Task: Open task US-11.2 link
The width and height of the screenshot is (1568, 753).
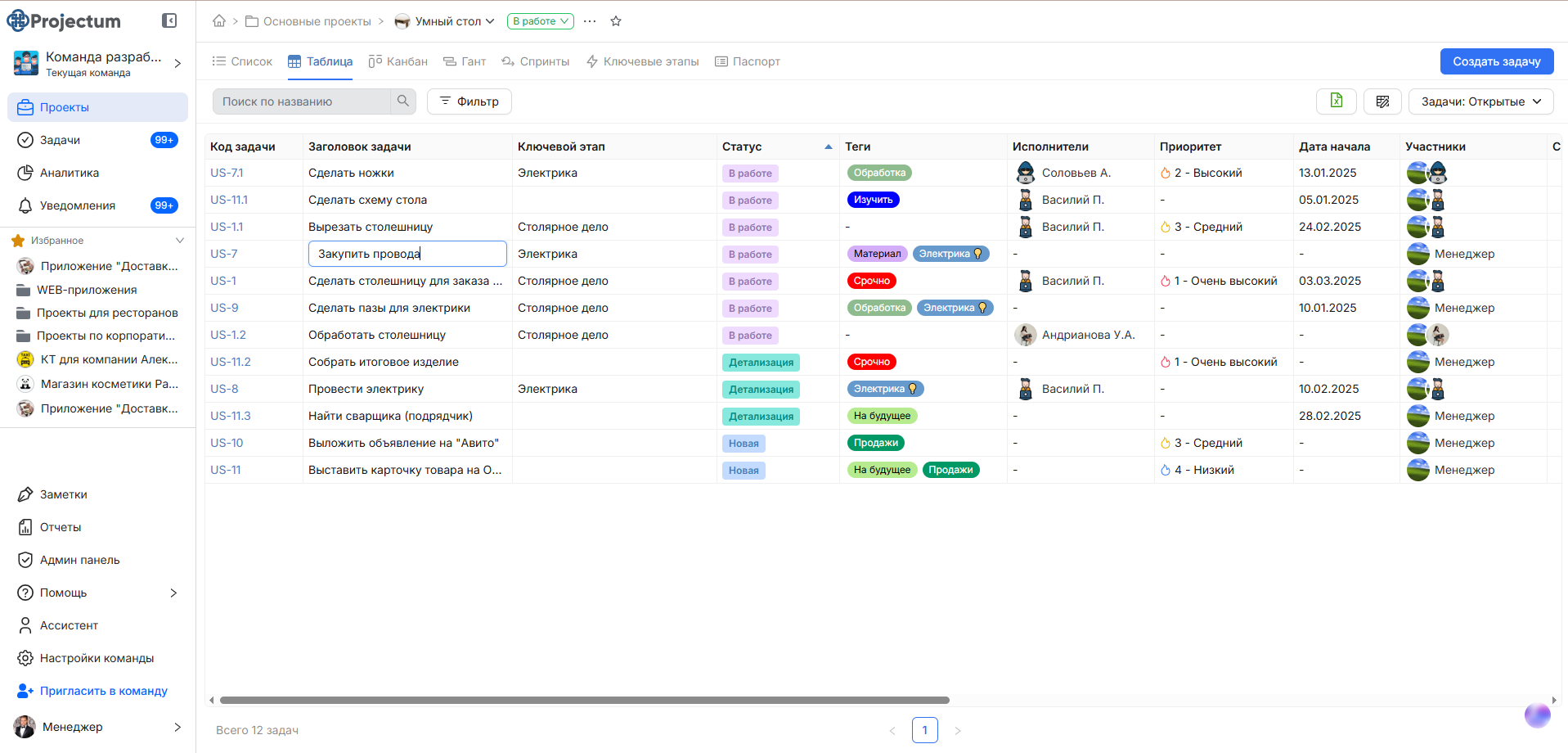Action: click(x=230, y=361)
